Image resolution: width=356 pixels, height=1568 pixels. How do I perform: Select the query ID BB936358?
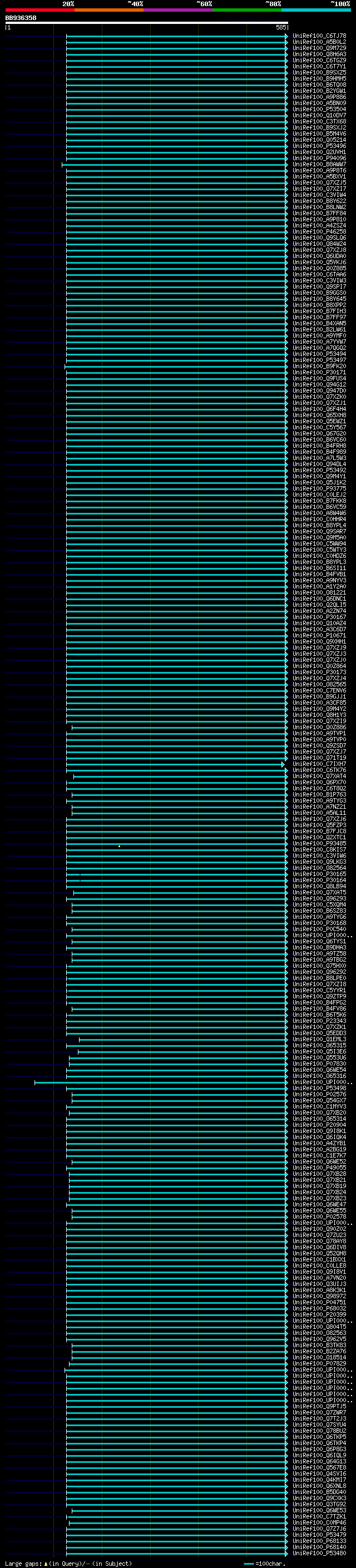[x=21, y=18]
